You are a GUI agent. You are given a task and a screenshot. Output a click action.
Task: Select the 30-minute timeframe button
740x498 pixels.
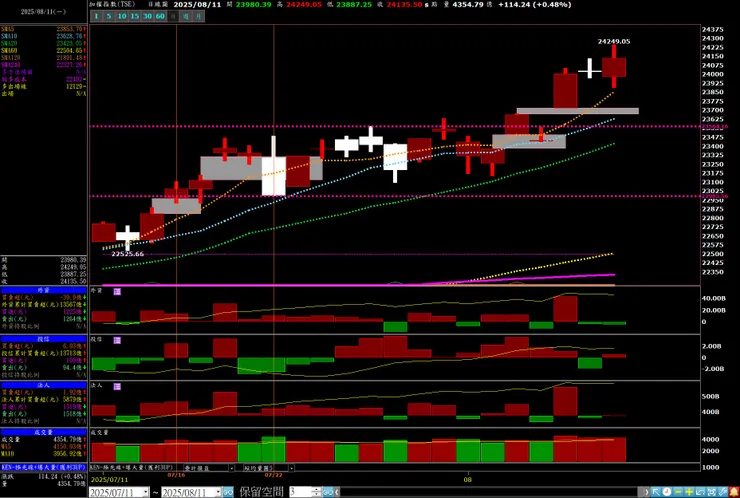click(x=147, y=16)
